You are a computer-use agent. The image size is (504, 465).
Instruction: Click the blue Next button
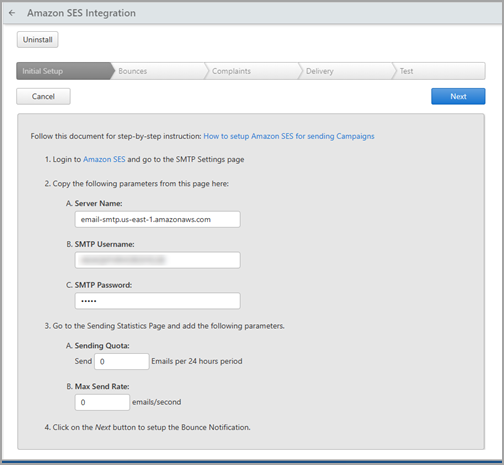click(x=458, y=96)
